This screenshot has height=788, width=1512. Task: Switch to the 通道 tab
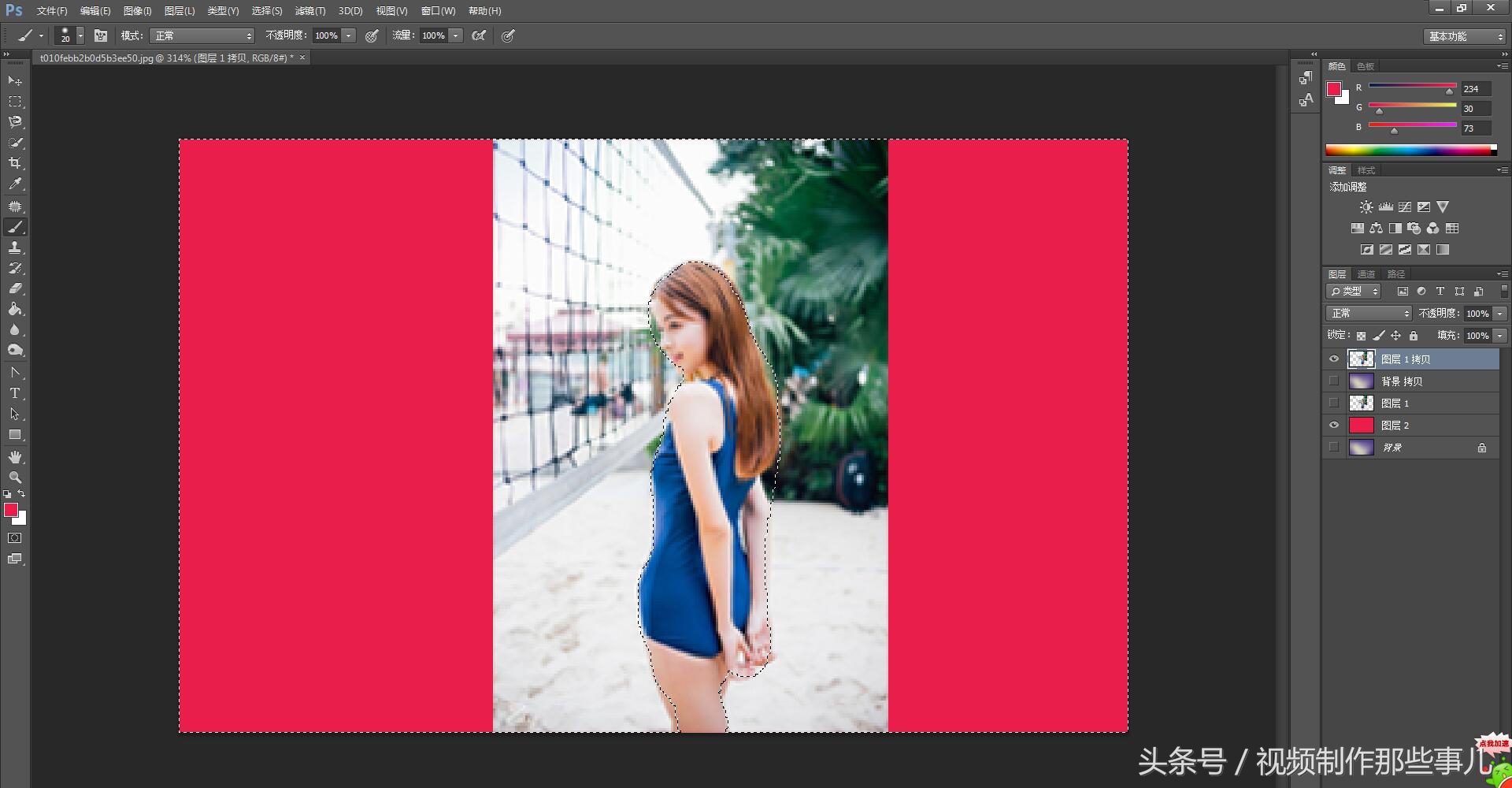click(x=1366, y=274)
